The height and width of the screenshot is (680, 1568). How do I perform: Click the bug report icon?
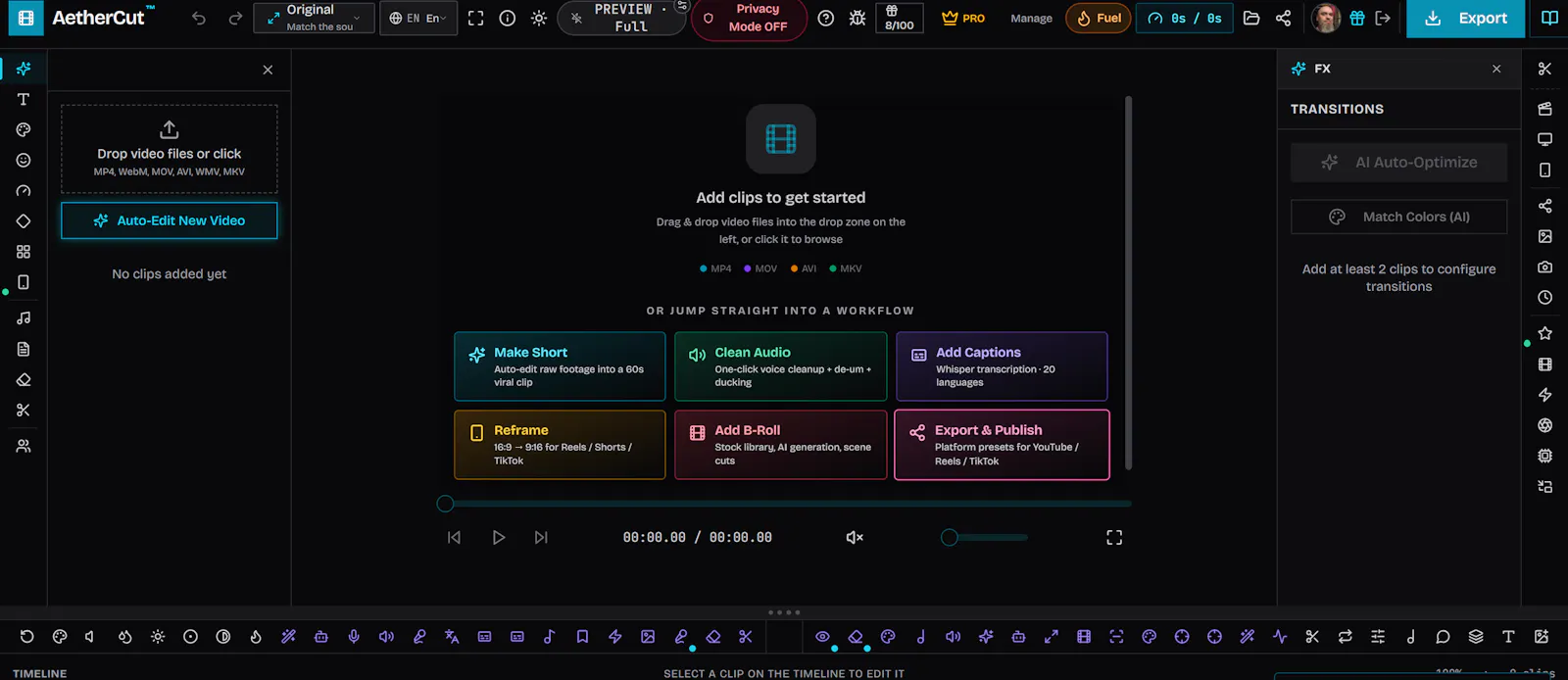click(x=857, y=18)
